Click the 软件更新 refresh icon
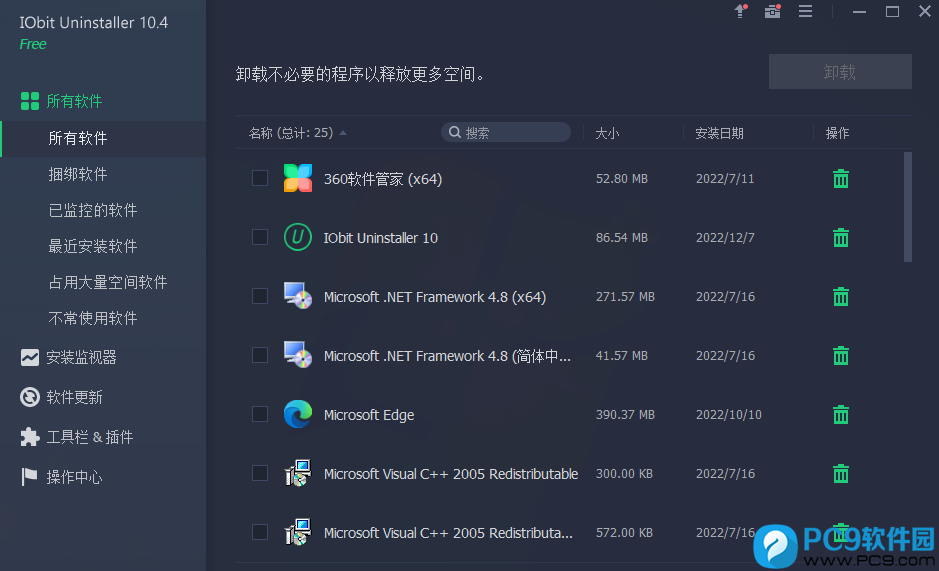The width and height of the screenshot is (939, 571). pos(29,397)
